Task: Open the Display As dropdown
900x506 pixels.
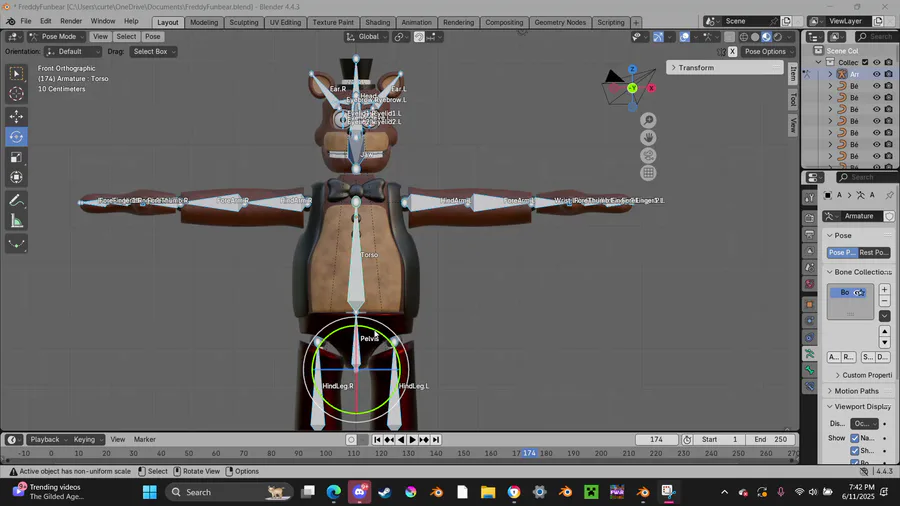Action: point(864,423)
